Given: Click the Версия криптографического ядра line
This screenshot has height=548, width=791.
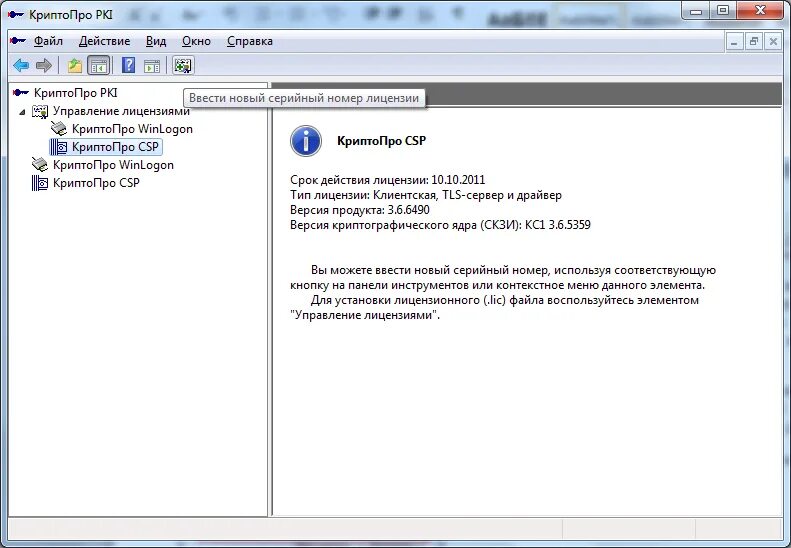Looking at the screenshot, I should pyautogui.click(x=440, y=225).
